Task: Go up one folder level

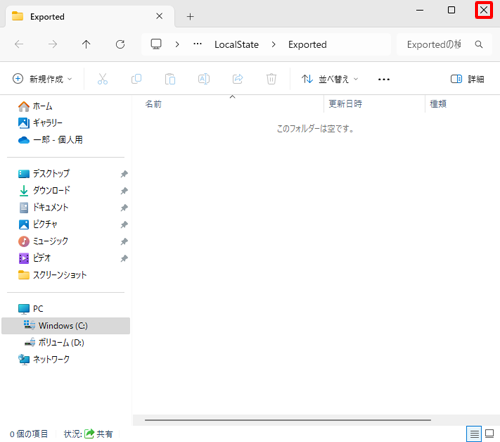Action: pyautogui.click(x=86, y=44)
